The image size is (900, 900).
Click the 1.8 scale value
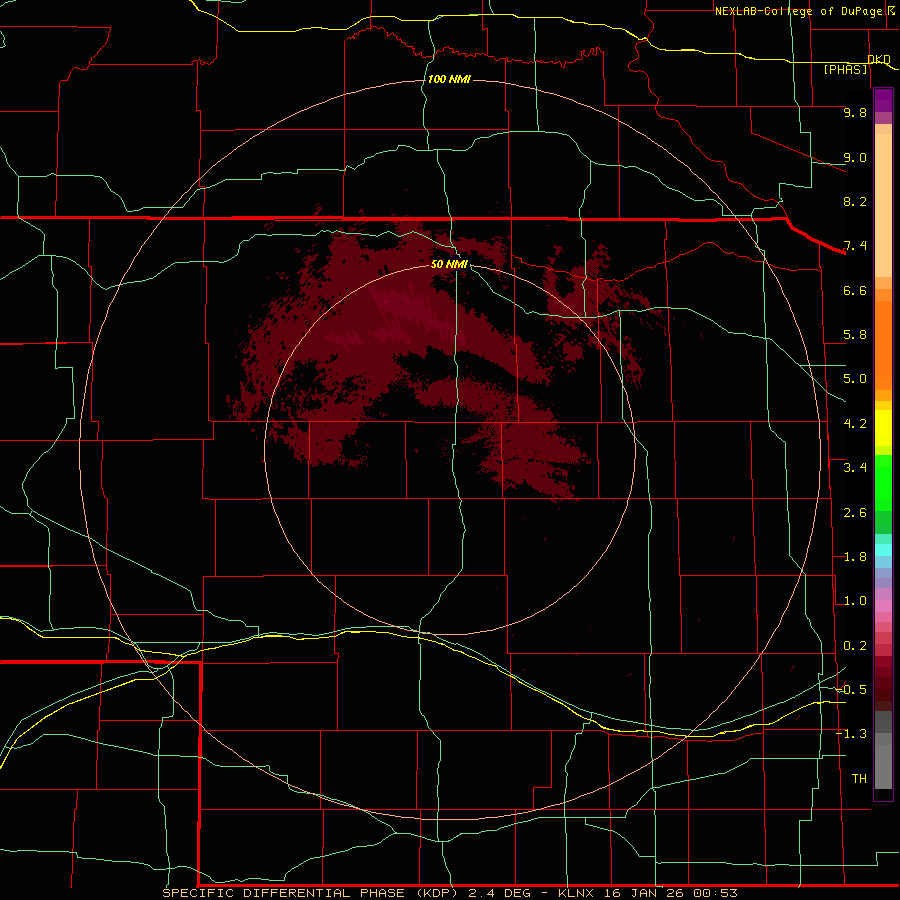855,557
